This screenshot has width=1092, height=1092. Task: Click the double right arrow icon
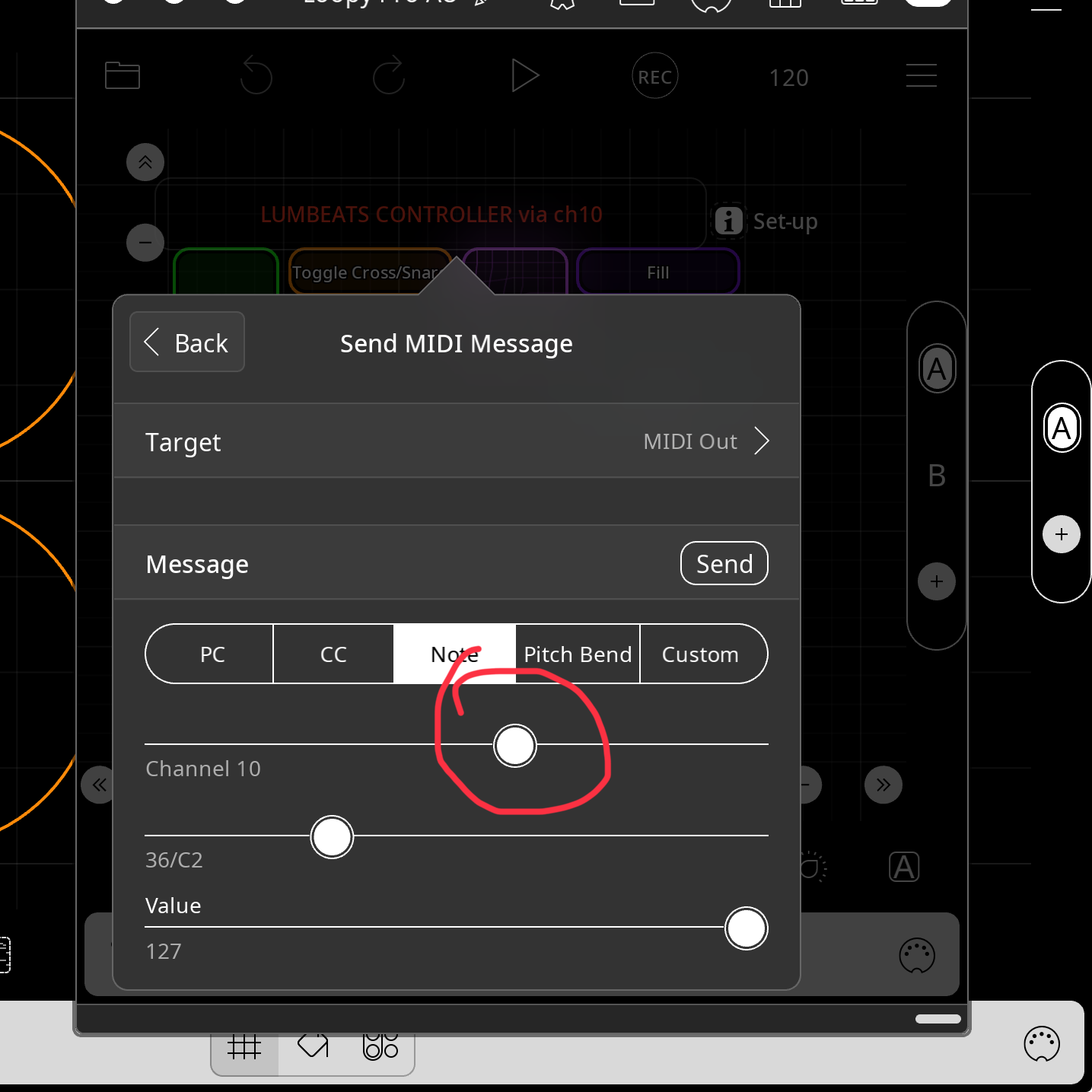[x=883, y=785]
